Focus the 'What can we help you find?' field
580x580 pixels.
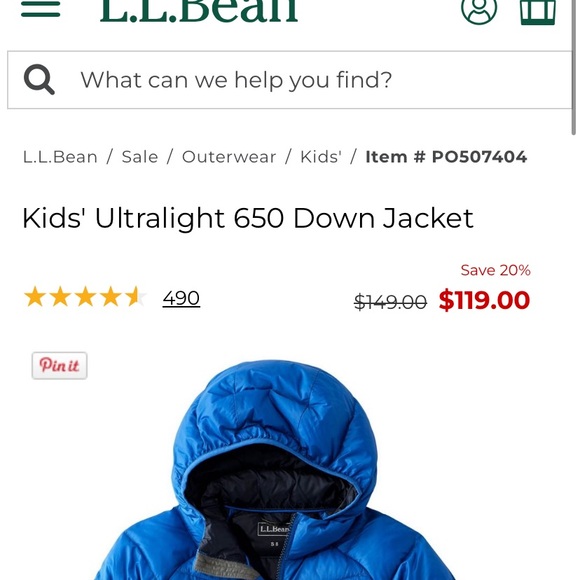290,80
